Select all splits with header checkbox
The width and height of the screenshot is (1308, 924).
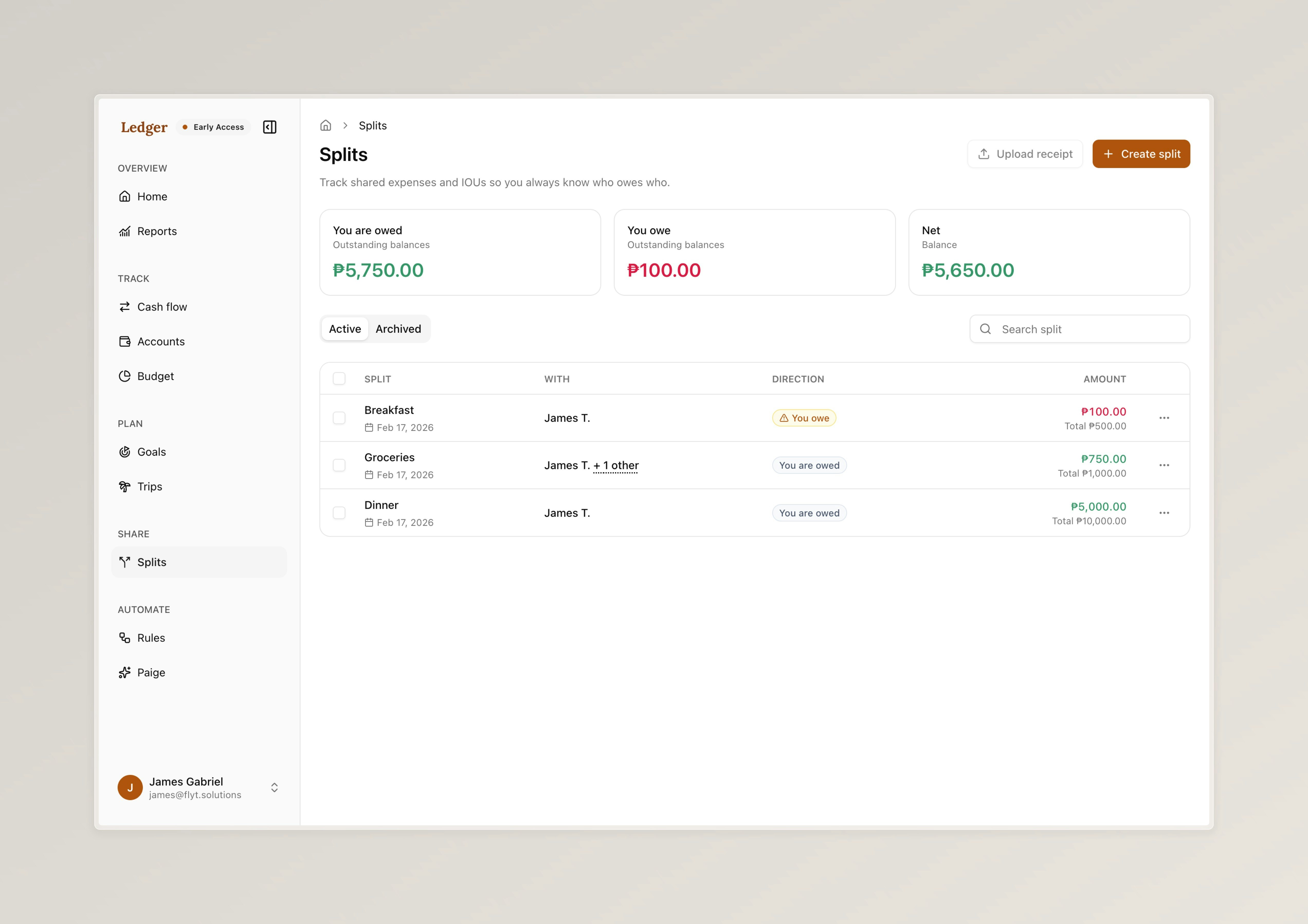[339, 378]
